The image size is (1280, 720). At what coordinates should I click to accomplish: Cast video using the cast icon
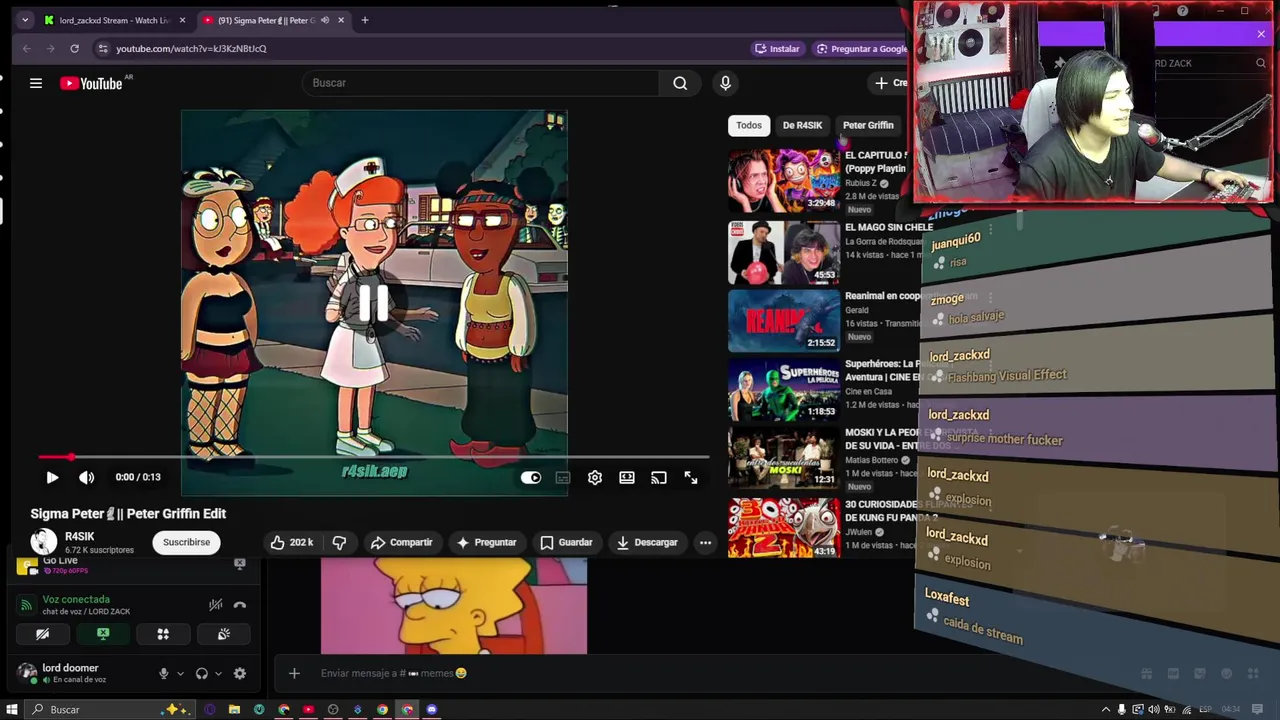659,478
